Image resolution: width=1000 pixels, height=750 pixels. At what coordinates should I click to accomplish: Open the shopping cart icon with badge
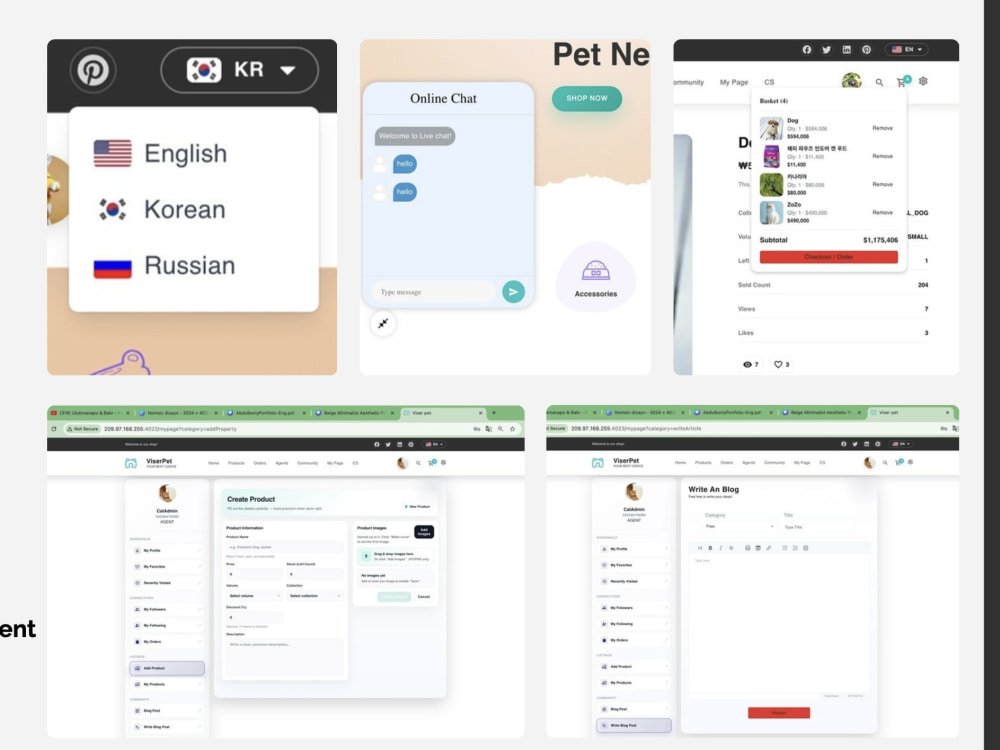click(x=902, y=82)
